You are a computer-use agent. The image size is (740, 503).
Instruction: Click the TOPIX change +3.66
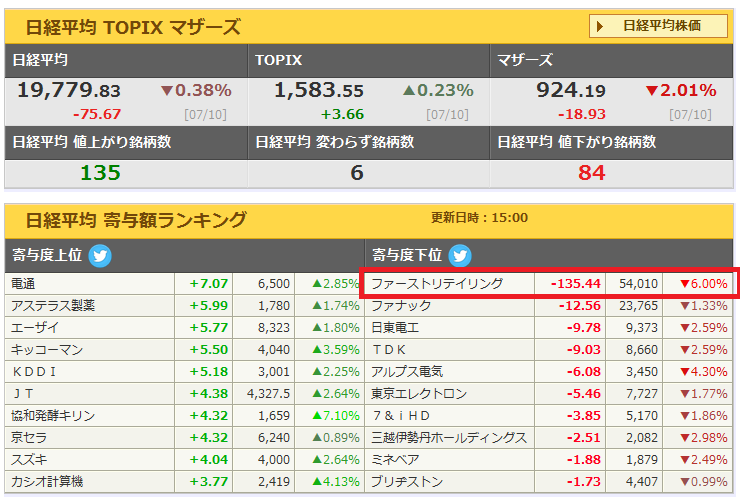pos(342,114)
